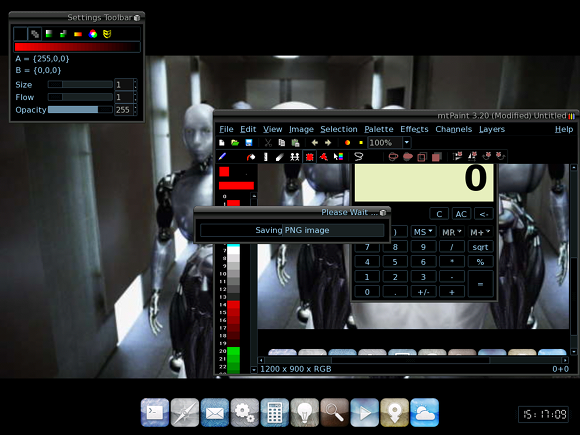The height and width of the screenshot is (435, 580).
Task: Undo with the left arrow icon
Action: click(x=315, y=143)
